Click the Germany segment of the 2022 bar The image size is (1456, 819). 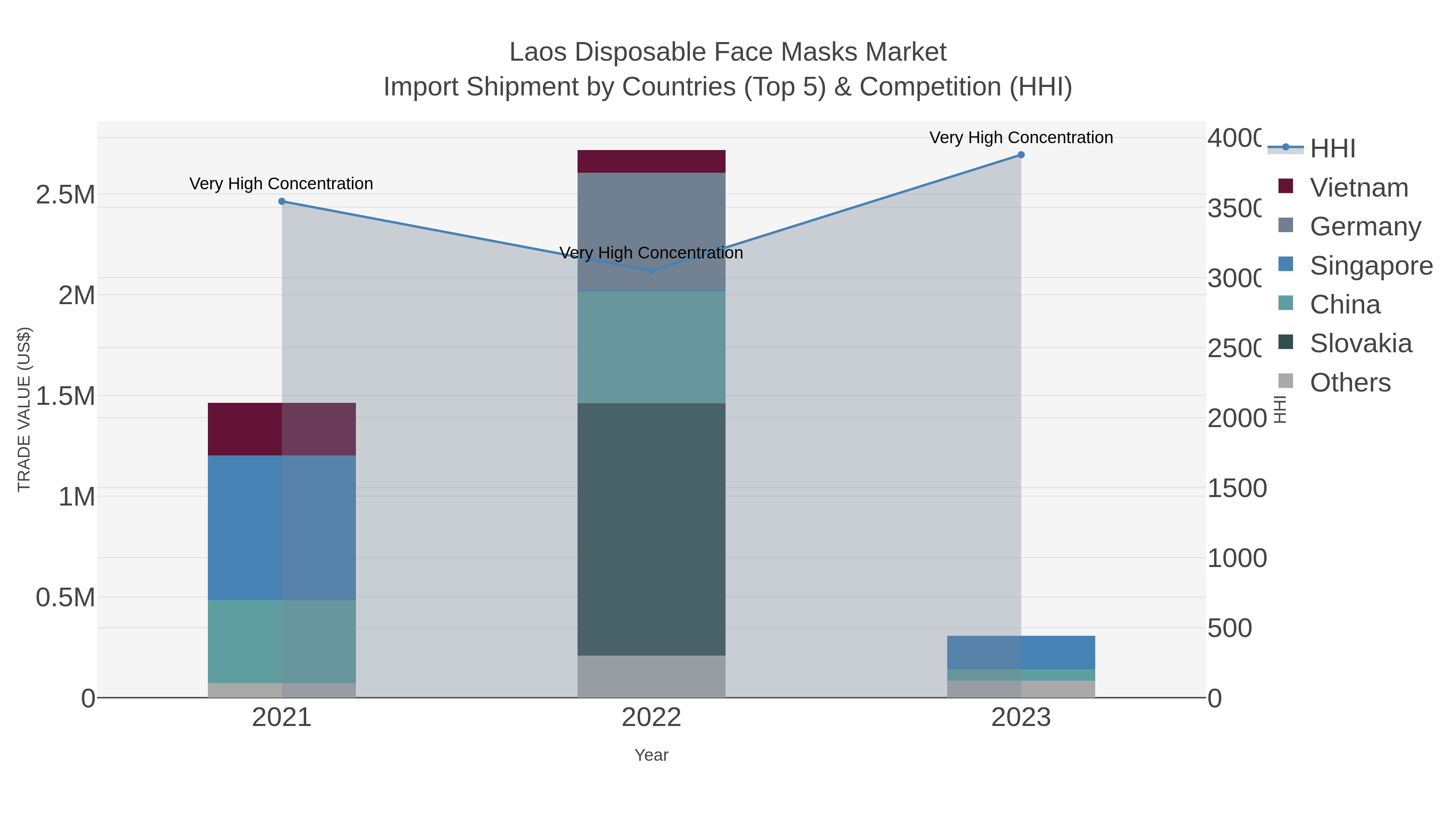[651, 232]
